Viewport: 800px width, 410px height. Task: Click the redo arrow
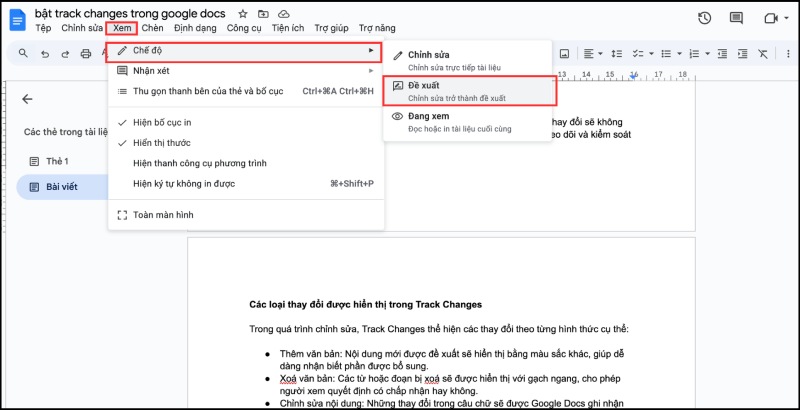coord(65,54)
